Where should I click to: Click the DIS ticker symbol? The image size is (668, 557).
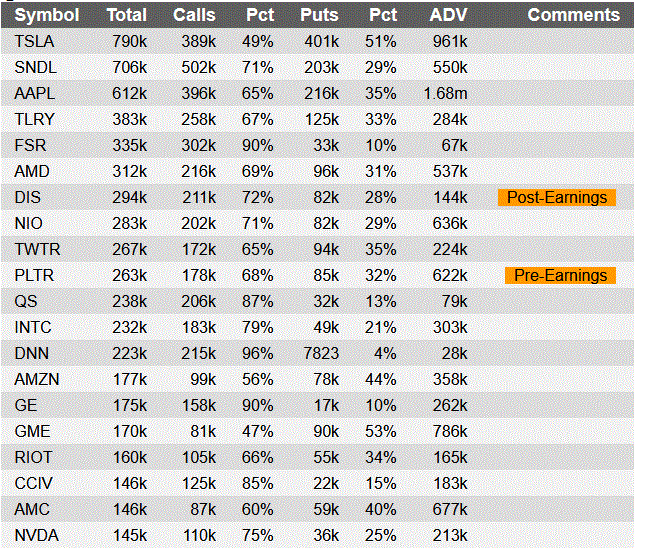pos(28,197)
